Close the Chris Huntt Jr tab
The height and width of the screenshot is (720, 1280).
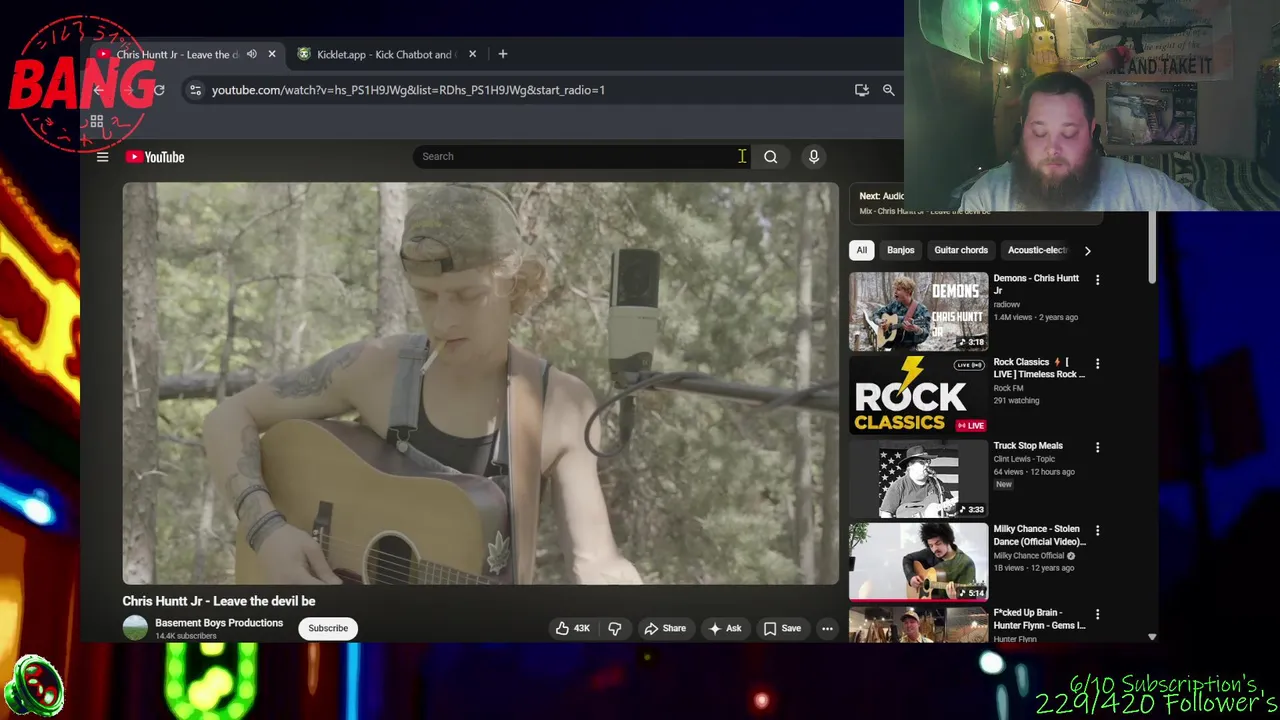tap(271, 54)
